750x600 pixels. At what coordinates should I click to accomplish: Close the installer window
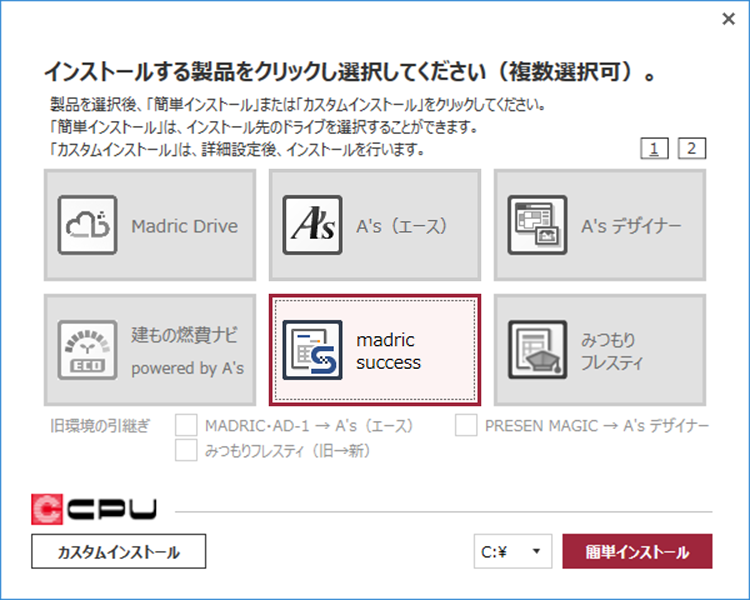[x=728, y=19]
